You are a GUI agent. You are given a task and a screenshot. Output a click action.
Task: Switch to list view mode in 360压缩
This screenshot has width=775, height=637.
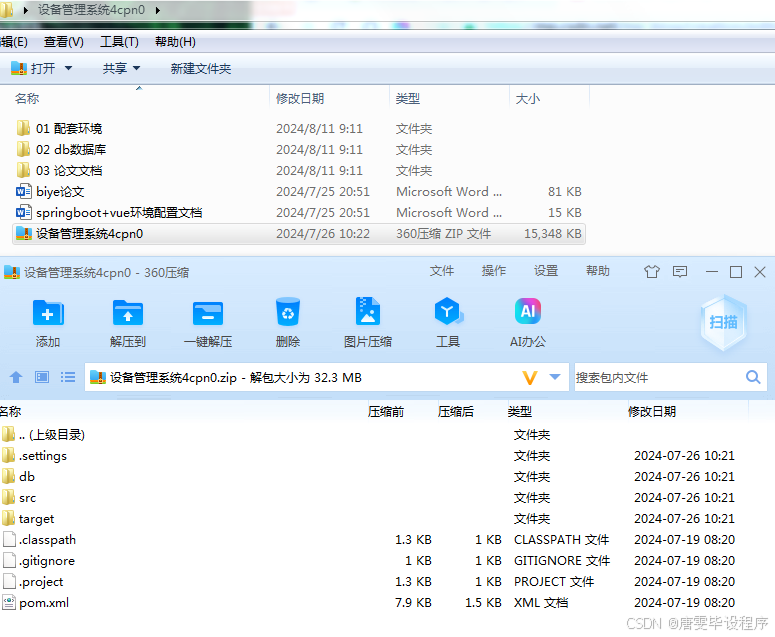68,378
